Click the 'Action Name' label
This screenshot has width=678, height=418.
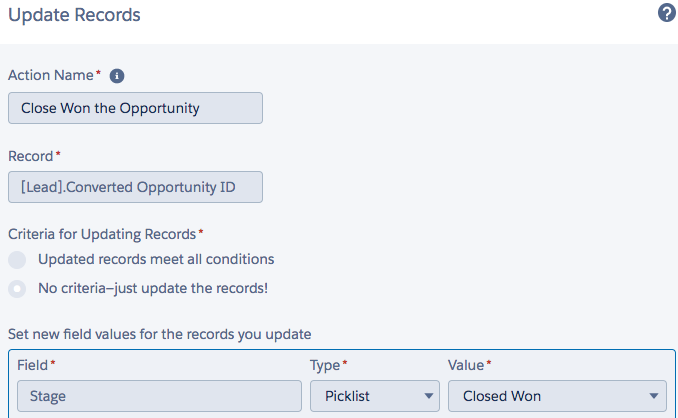point(52,75)
